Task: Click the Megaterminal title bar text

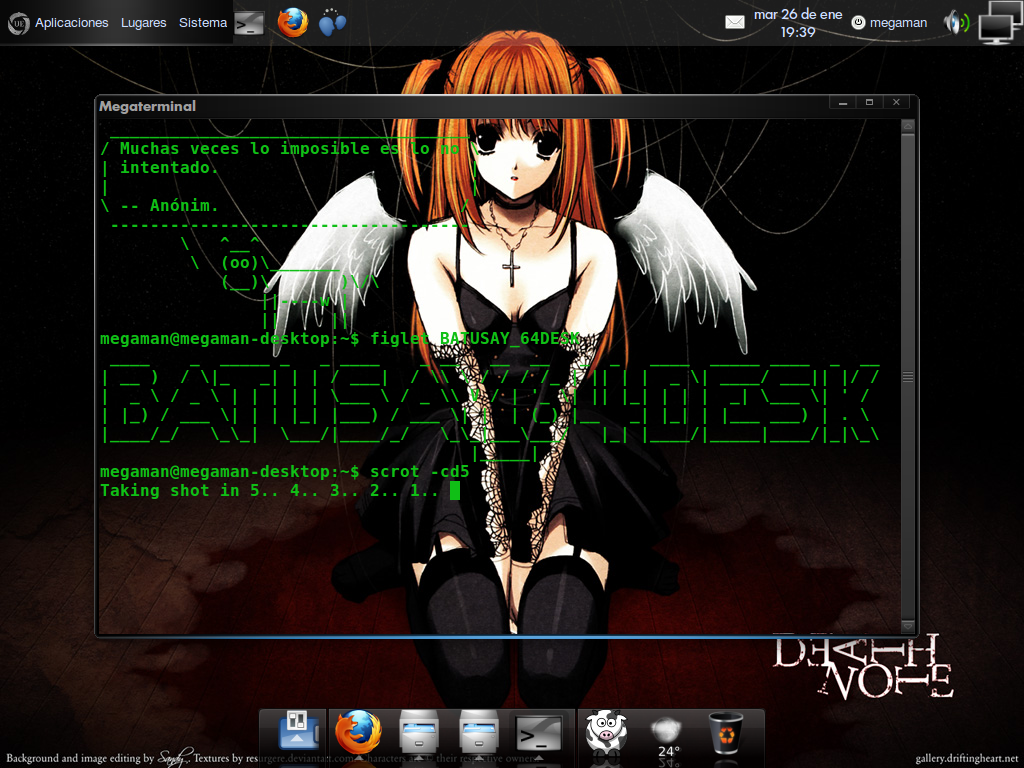Action: pyautogui.click(x=148, y=106)
